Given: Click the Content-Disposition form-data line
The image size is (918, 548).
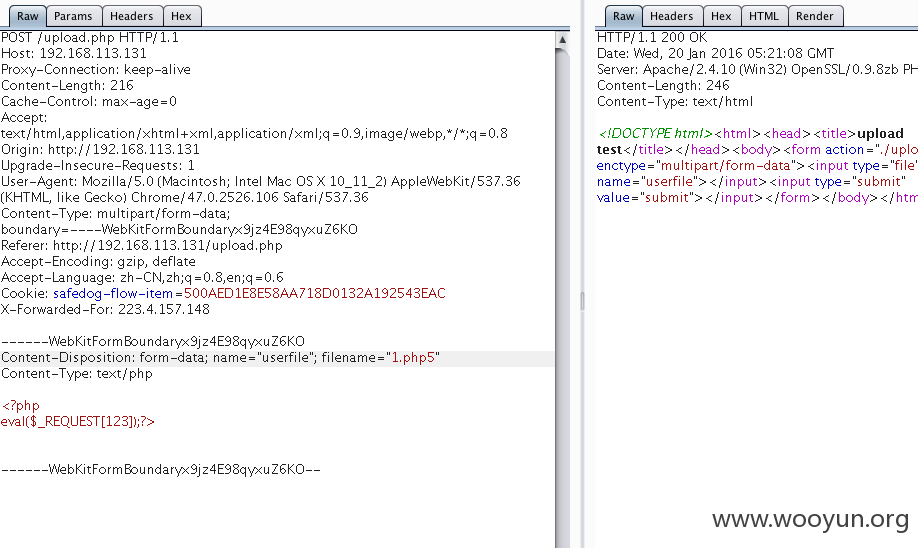Looking at the screenshot, I should [x=220, y=358].
